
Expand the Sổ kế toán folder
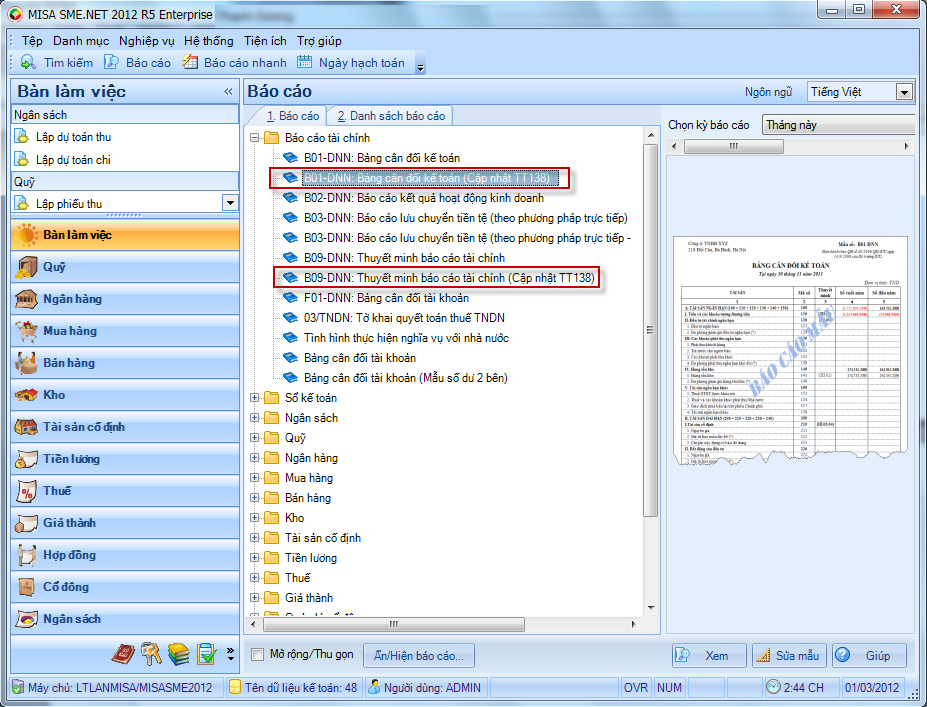coord(255,398)
